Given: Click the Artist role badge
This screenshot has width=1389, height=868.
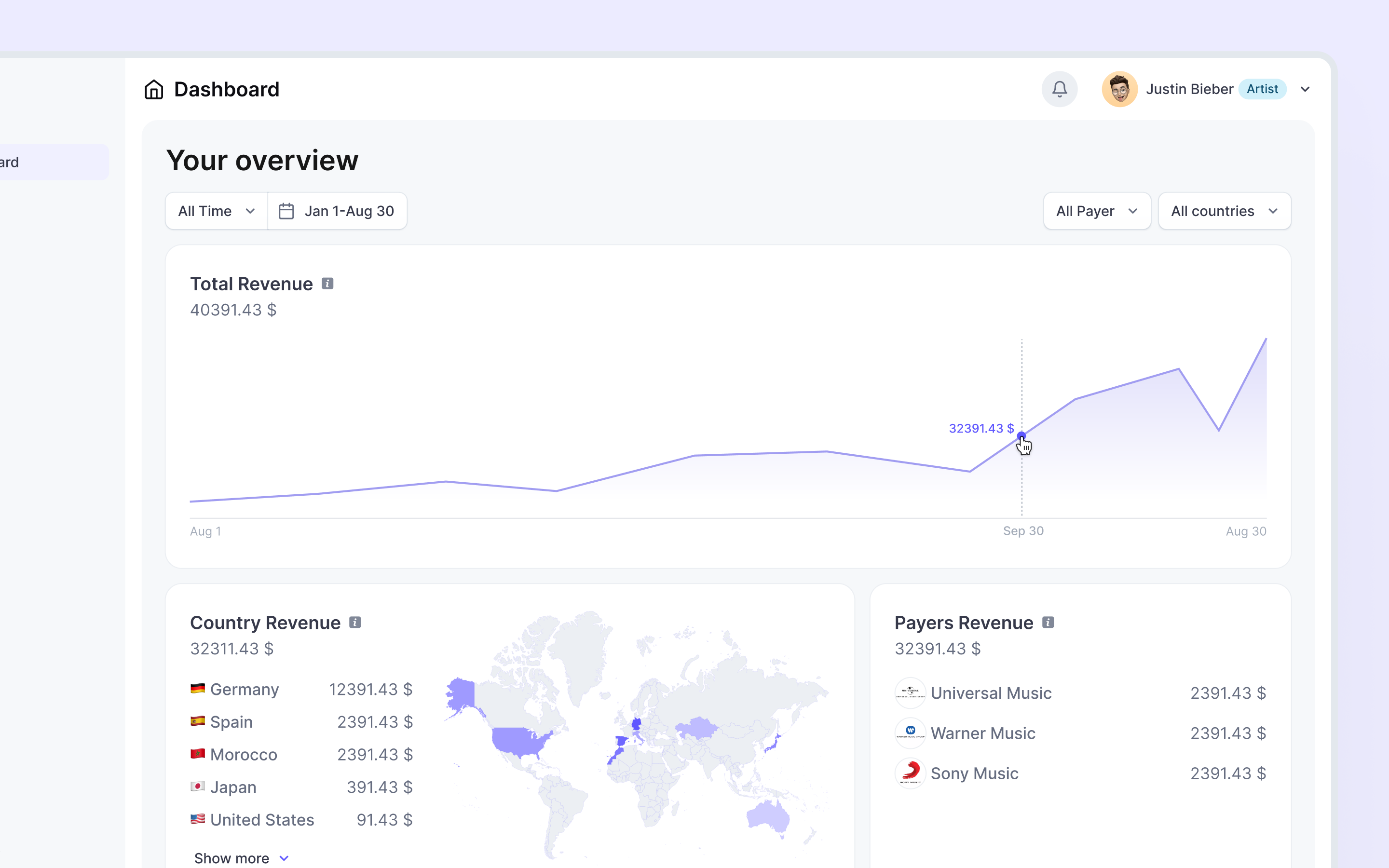Looking at the screenshot, I should click(x=1262, y=89).
